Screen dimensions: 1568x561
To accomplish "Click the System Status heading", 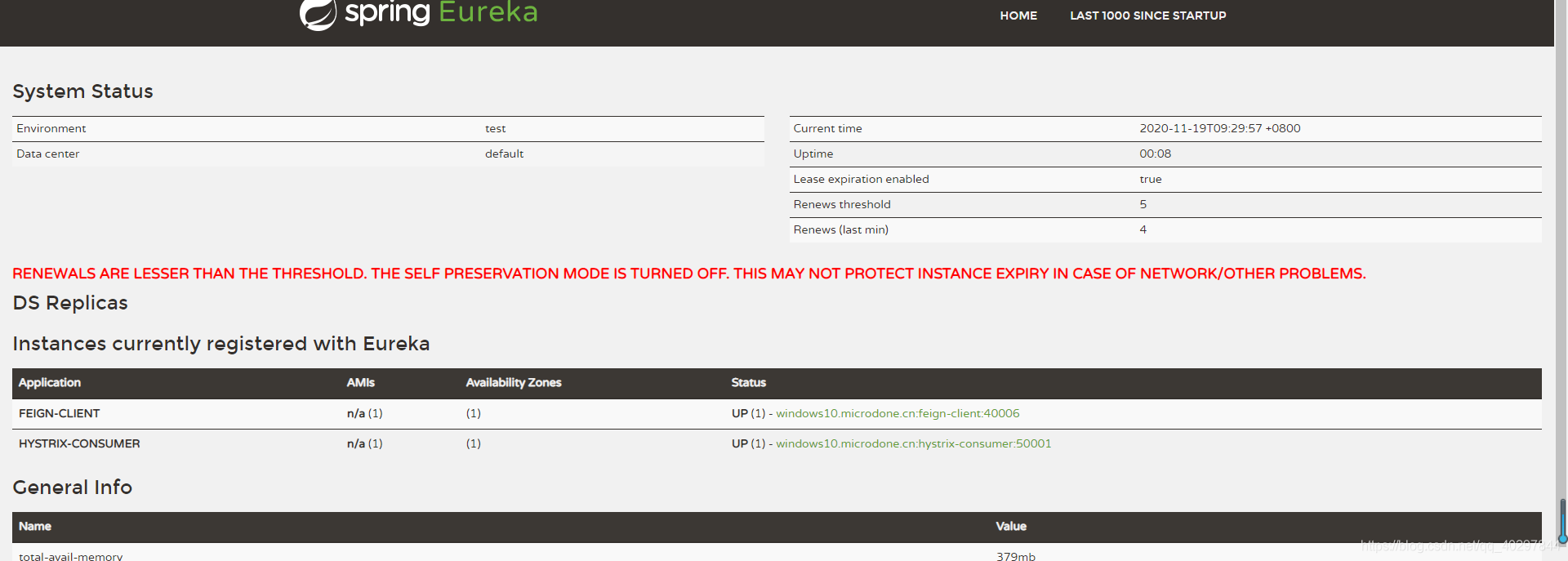I will (82, 91).
